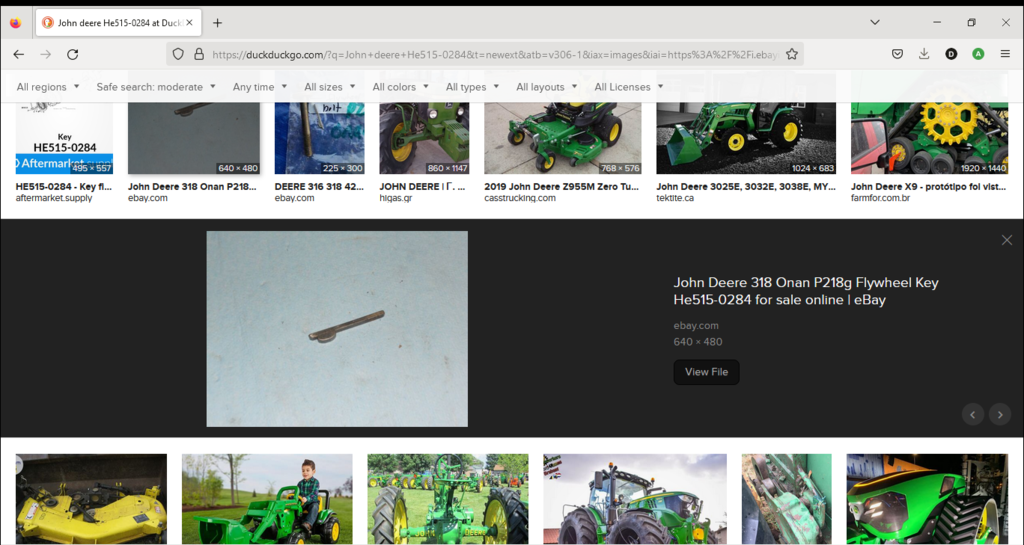
Task: Click the View File button
Action: pos(706,372)
